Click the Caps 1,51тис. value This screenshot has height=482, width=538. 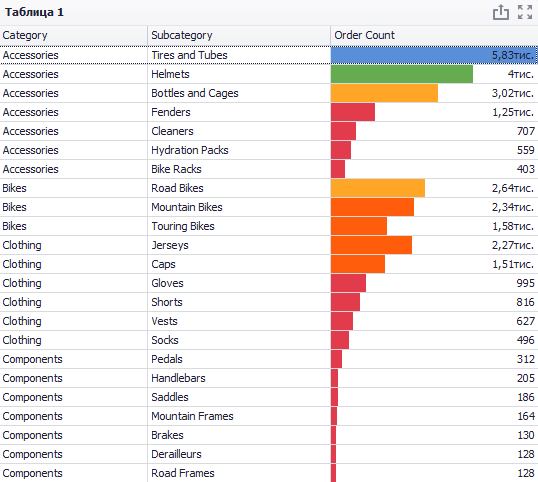click(x=513, y=264)
